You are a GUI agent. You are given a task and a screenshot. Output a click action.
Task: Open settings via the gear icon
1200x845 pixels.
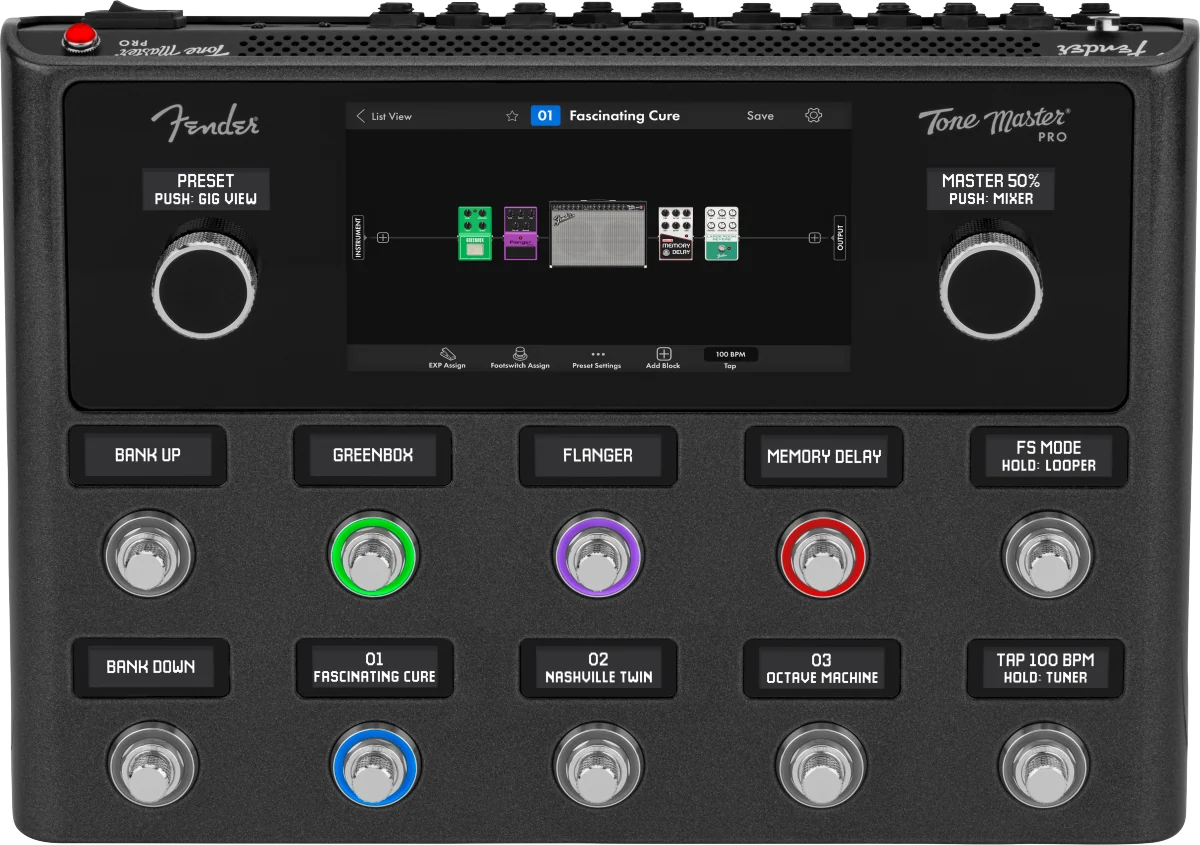[813, 116]
